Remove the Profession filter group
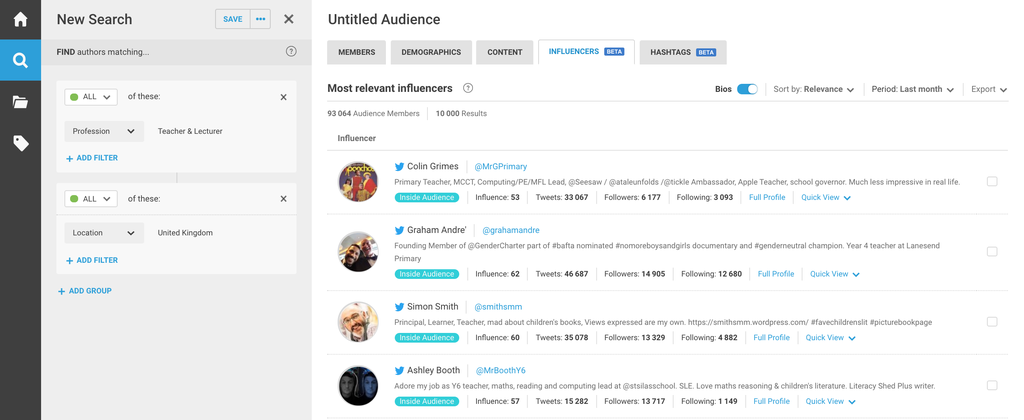The height and width of the screenshot is (420, 1024). 283,97
